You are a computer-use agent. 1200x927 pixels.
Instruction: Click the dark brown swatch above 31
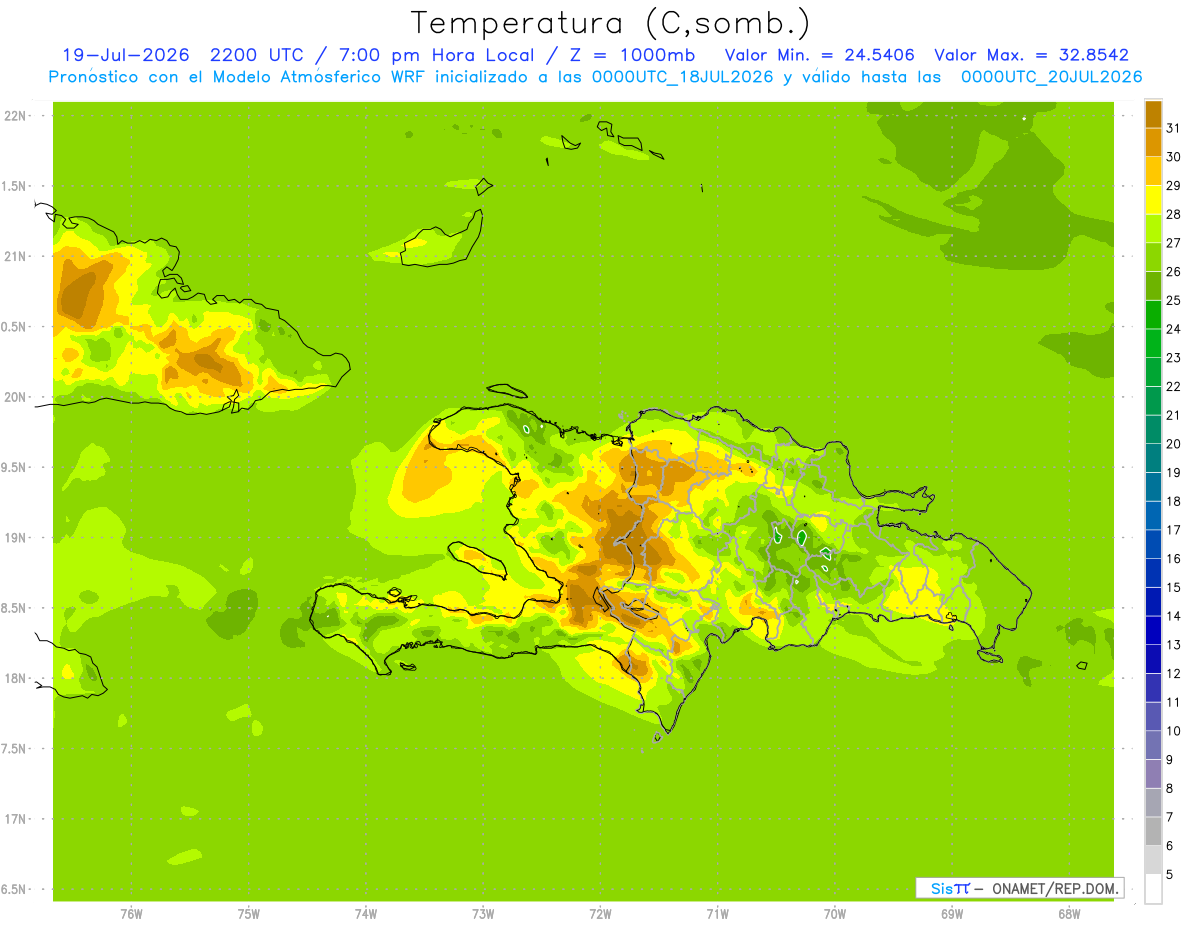1153,114
